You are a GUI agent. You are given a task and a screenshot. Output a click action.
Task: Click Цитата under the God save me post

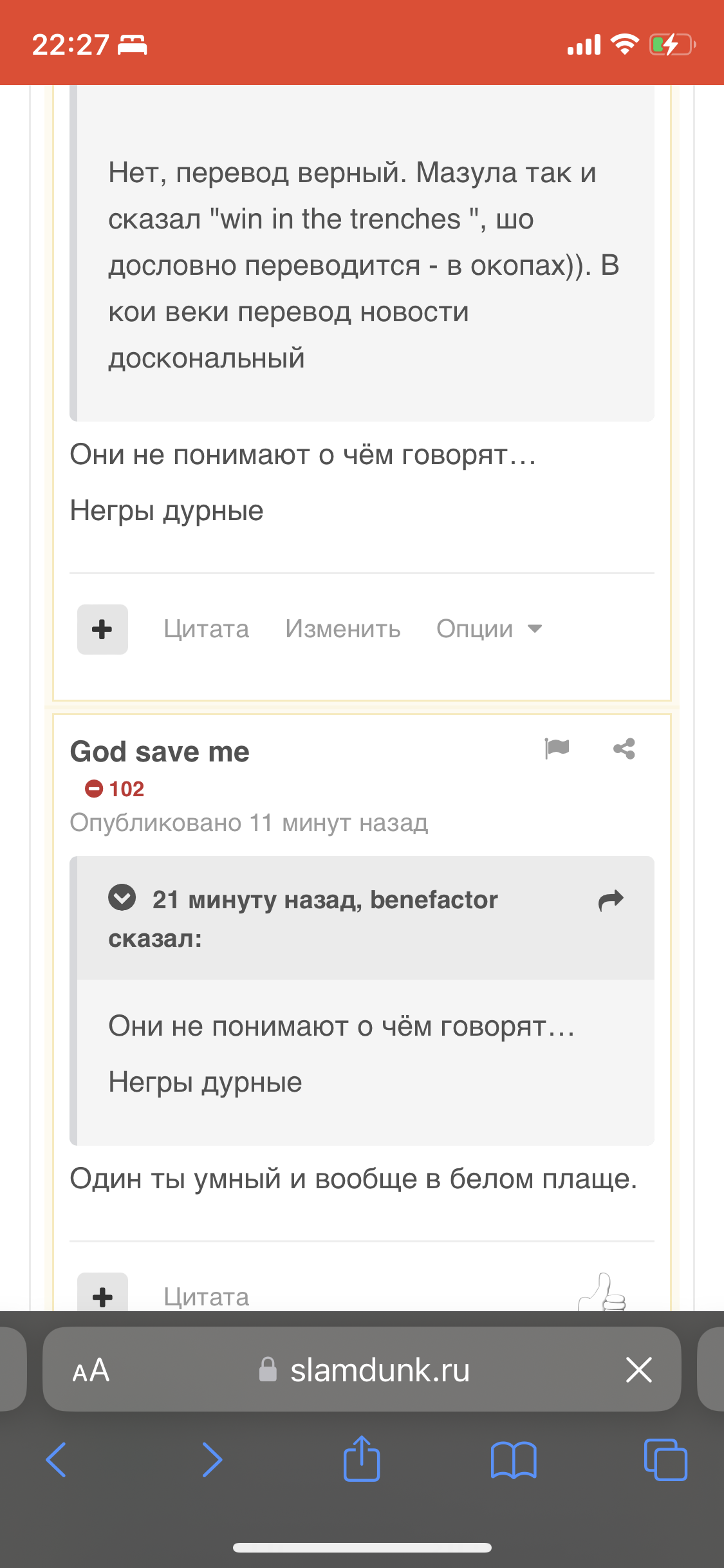[206, 1297]
